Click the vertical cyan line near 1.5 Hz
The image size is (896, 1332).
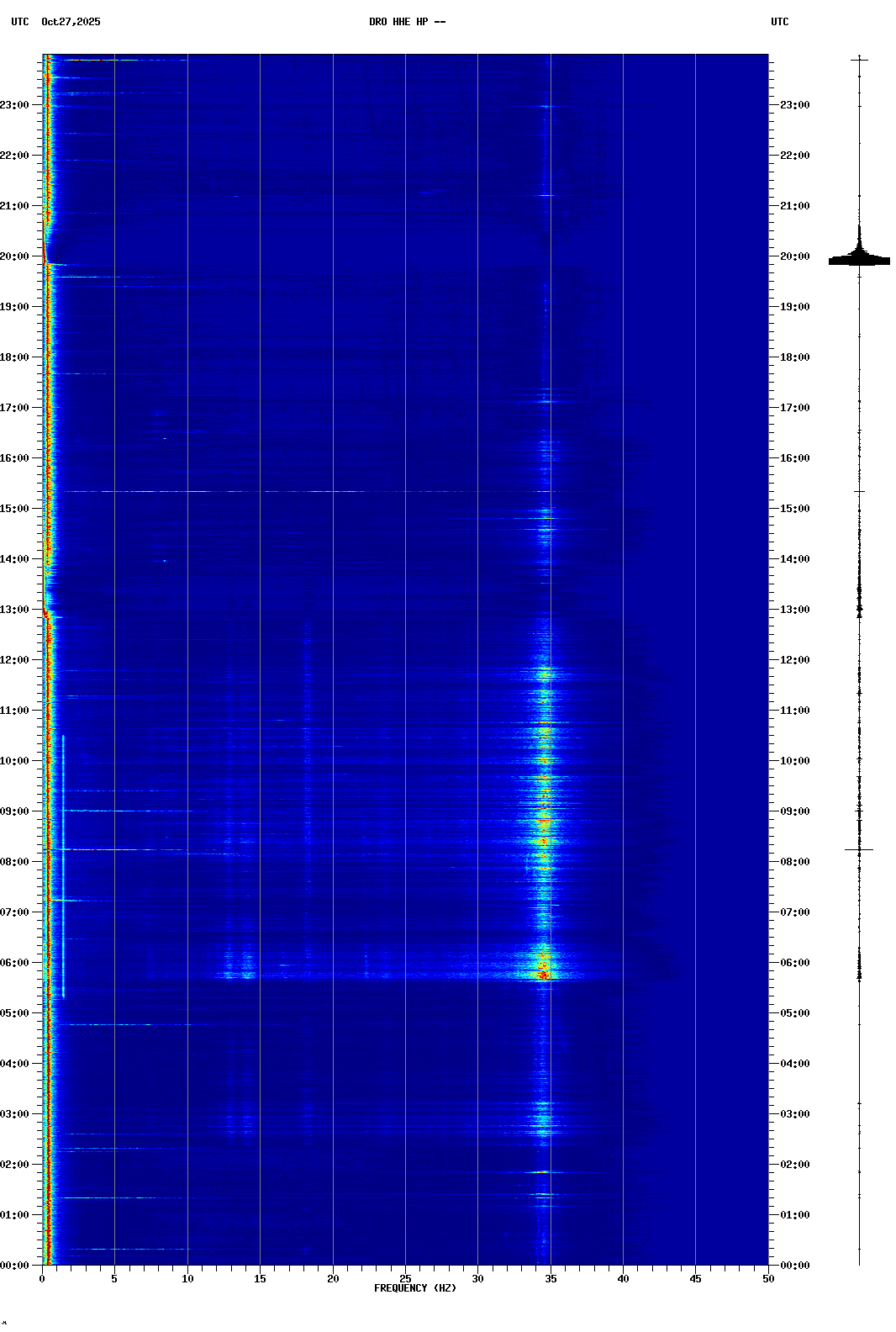pyautogui.click(x=63, y=866)
